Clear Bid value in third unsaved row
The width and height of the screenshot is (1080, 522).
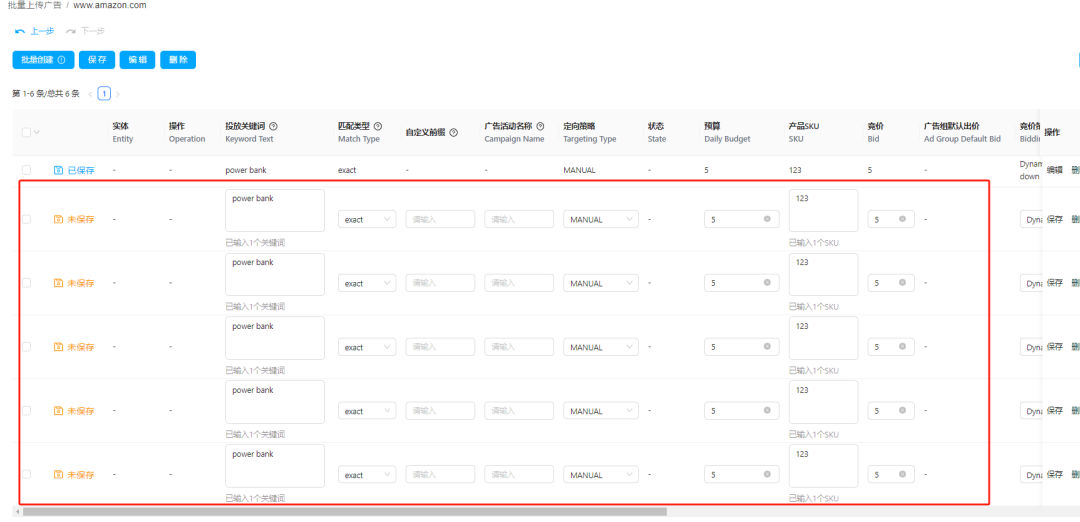pos(902,347)
